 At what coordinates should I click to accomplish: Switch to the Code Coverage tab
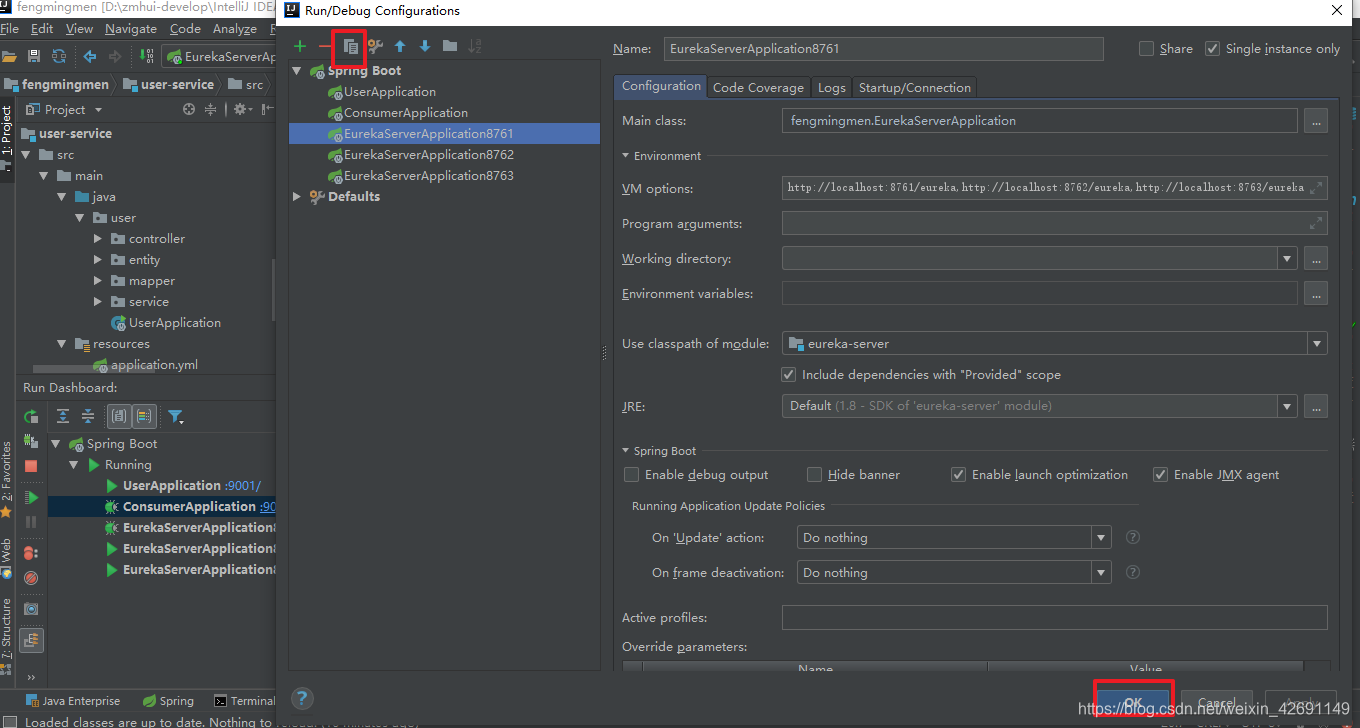click(758, 87)
